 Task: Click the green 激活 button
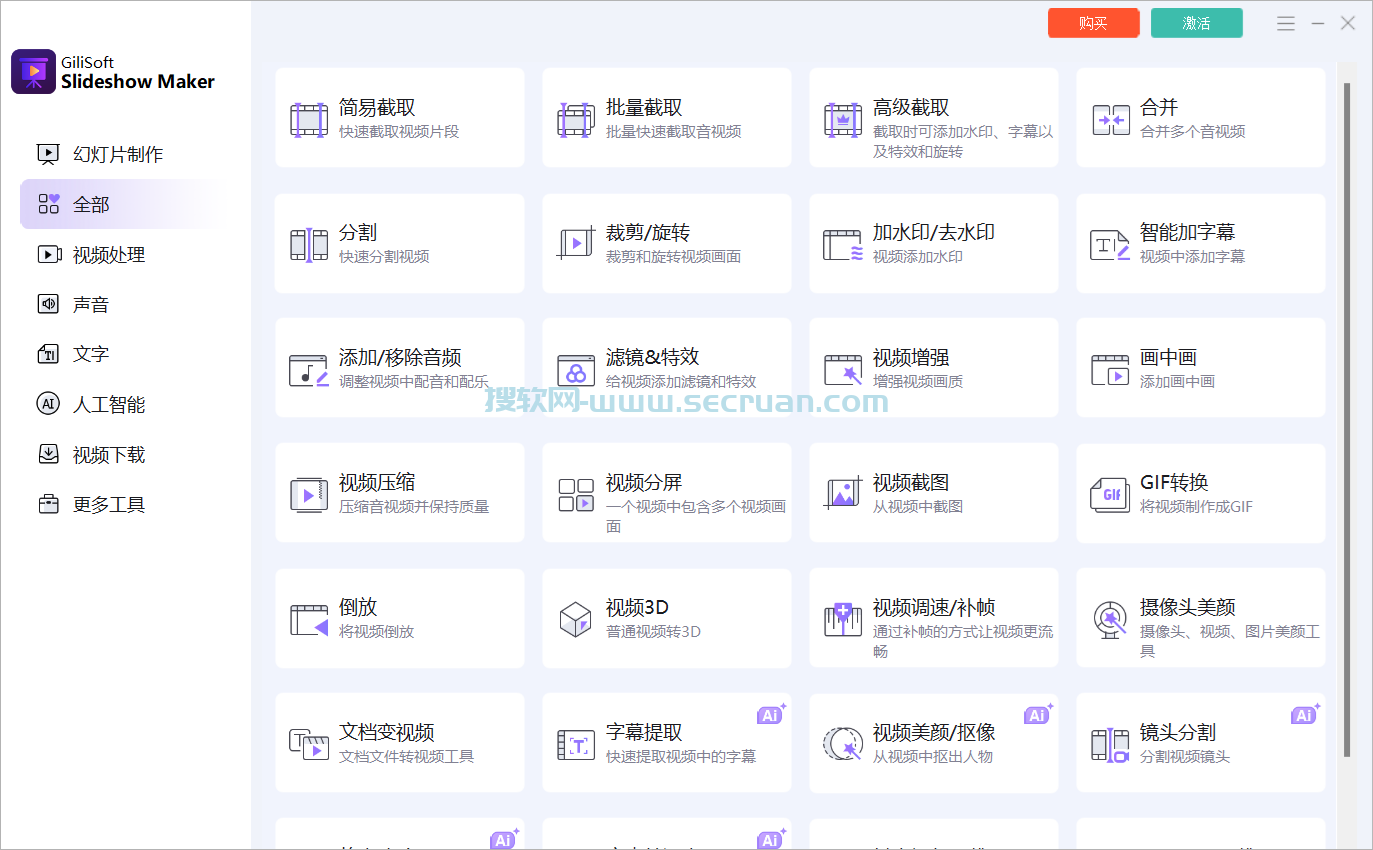[x=1197, y=23]
